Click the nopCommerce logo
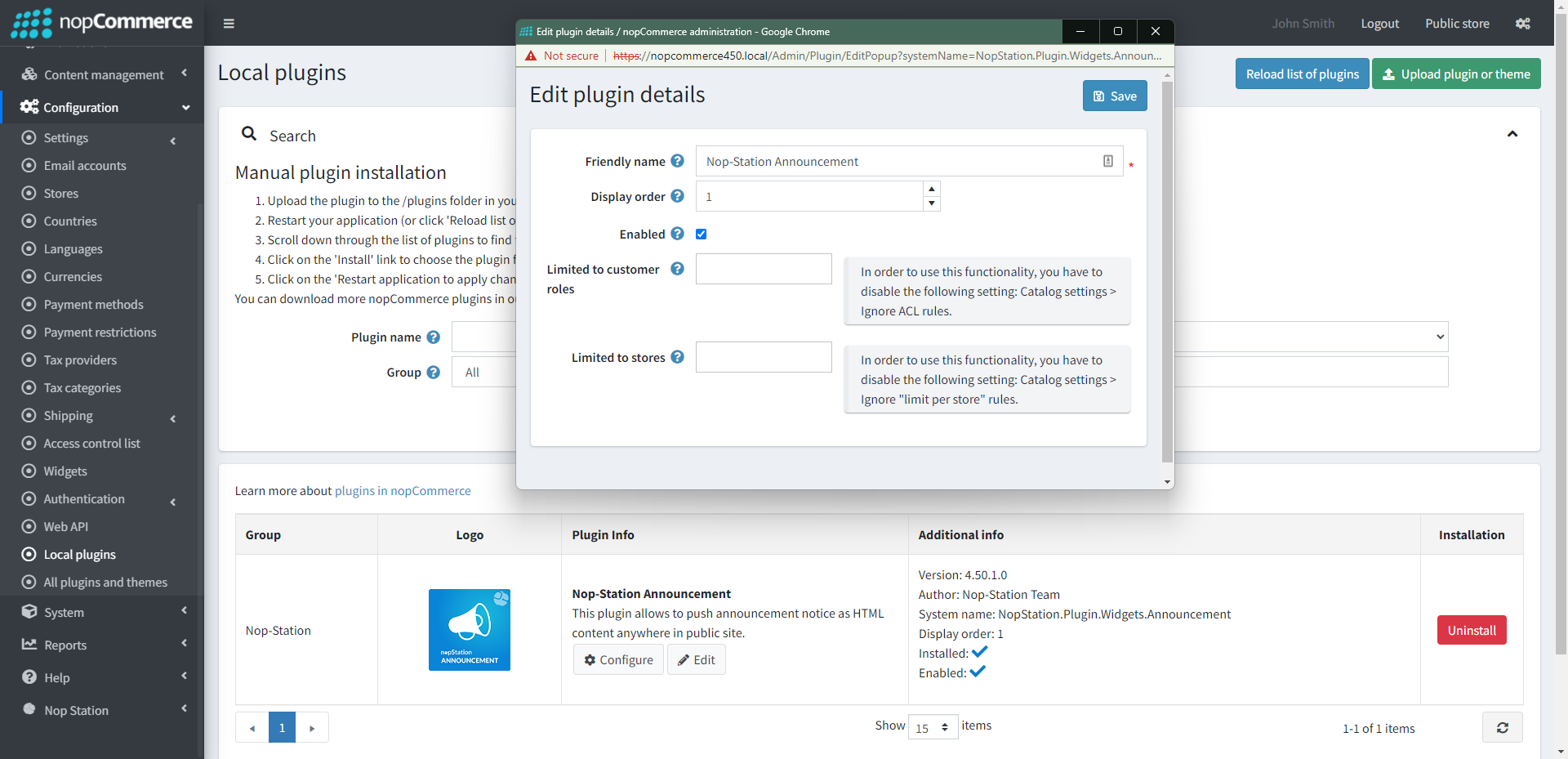Image resolution: width=1568 pixels, height=759 pixels. tap(101, 22)
